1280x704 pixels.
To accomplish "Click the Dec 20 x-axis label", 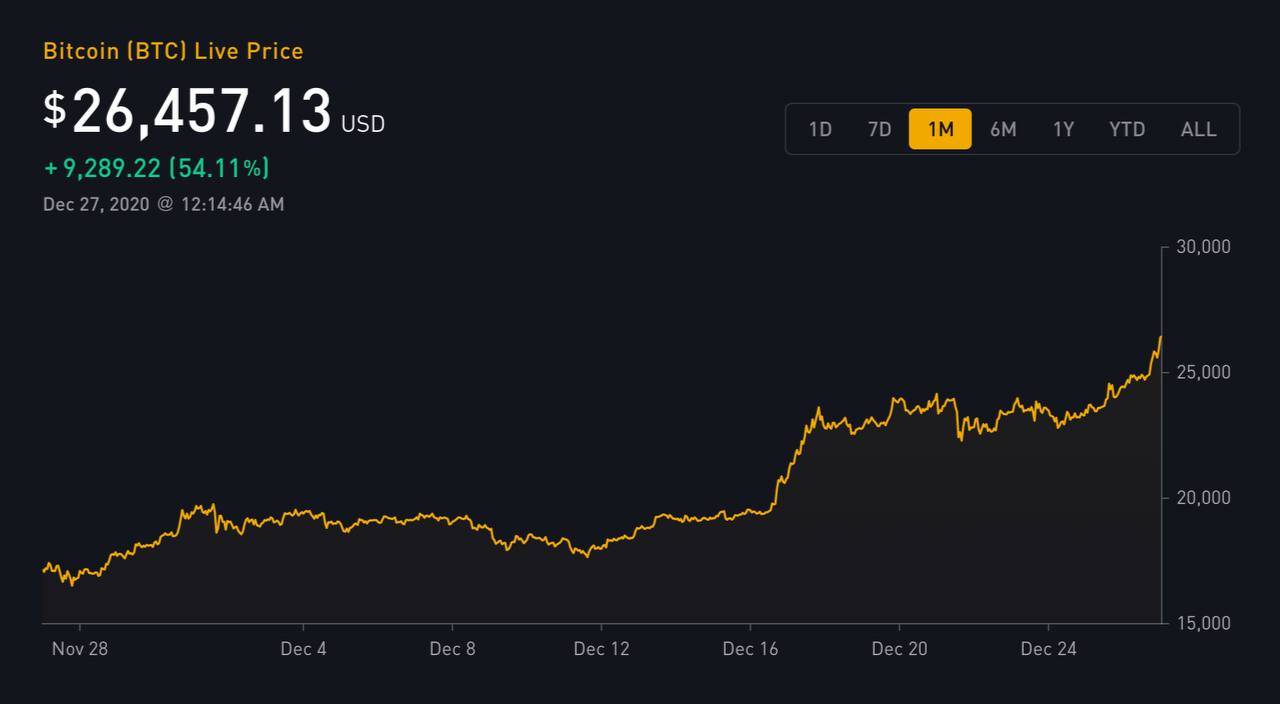I will 899,648.
